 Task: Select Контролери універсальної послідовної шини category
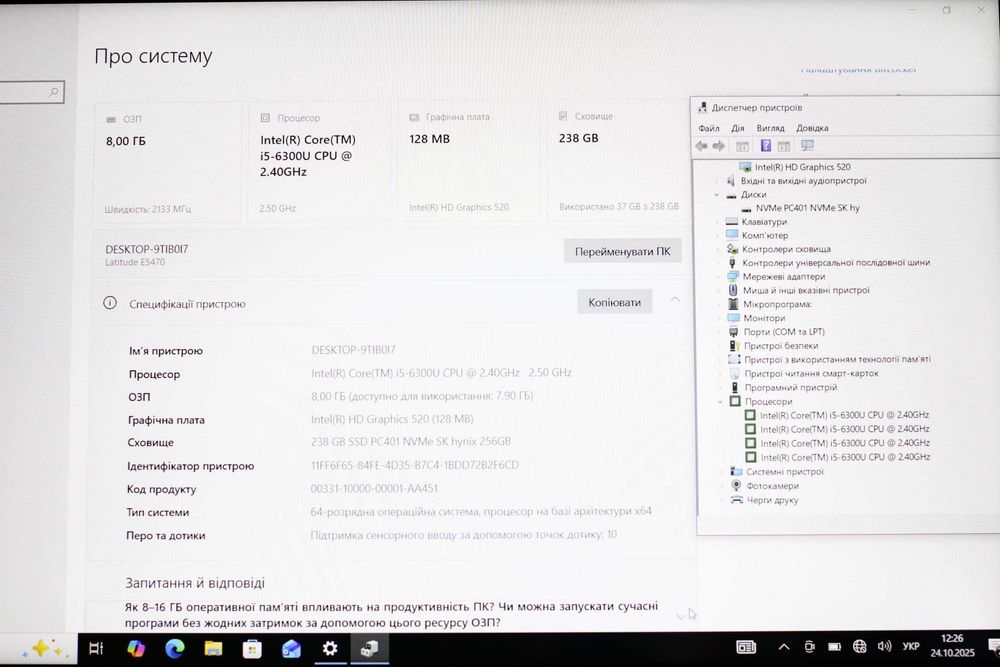point(835,263)
